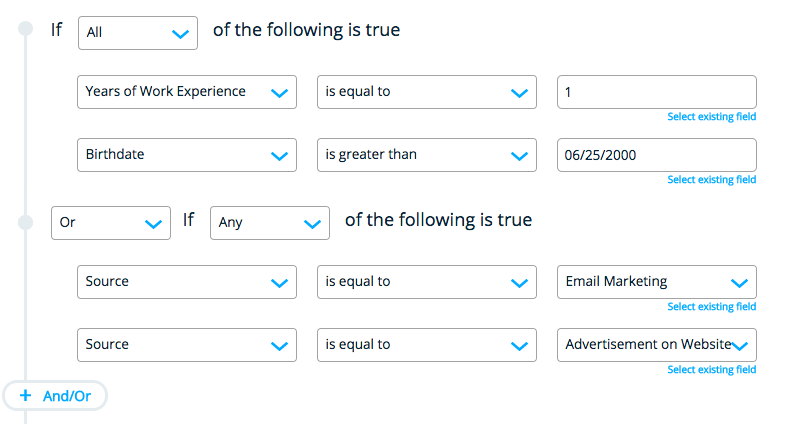Expand the Years of Work Experience field dropdown

pyautogui.click(x=186, y=92)
